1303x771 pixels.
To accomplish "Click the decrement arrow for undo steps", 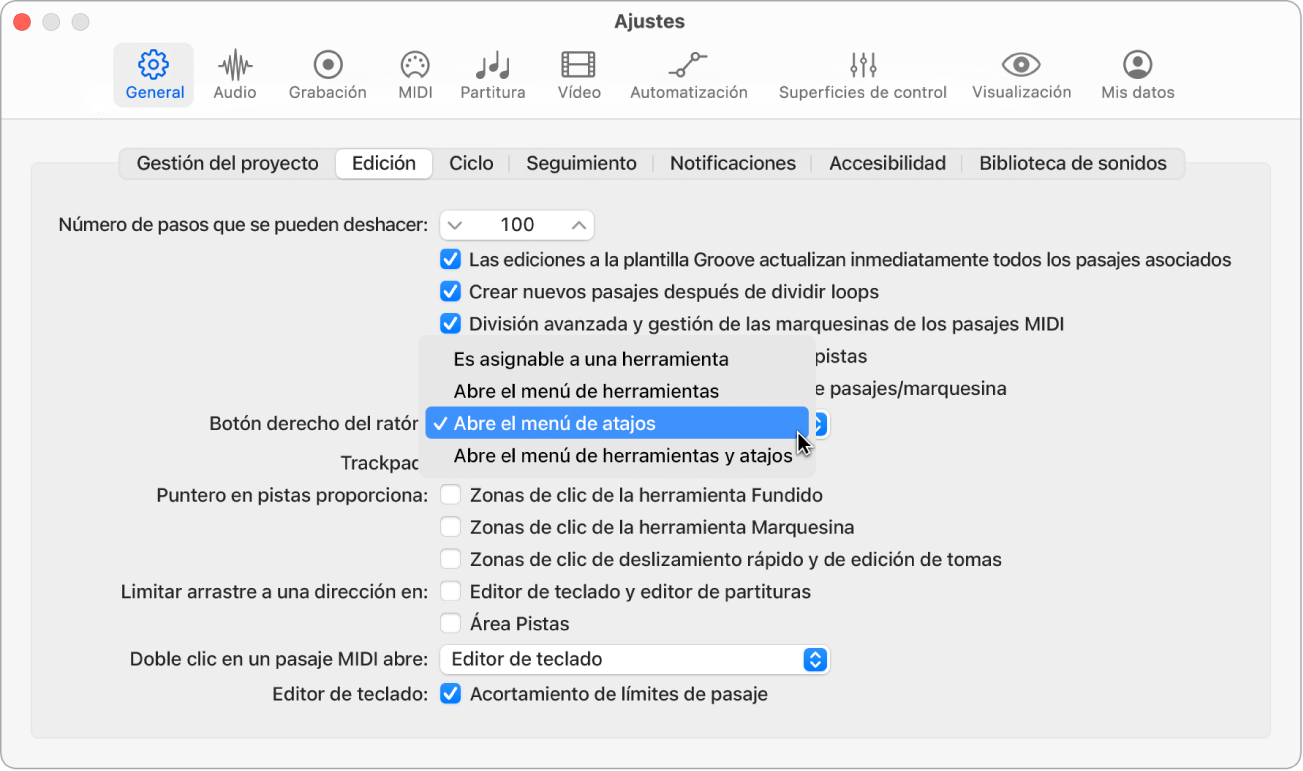I will [456, 224].
